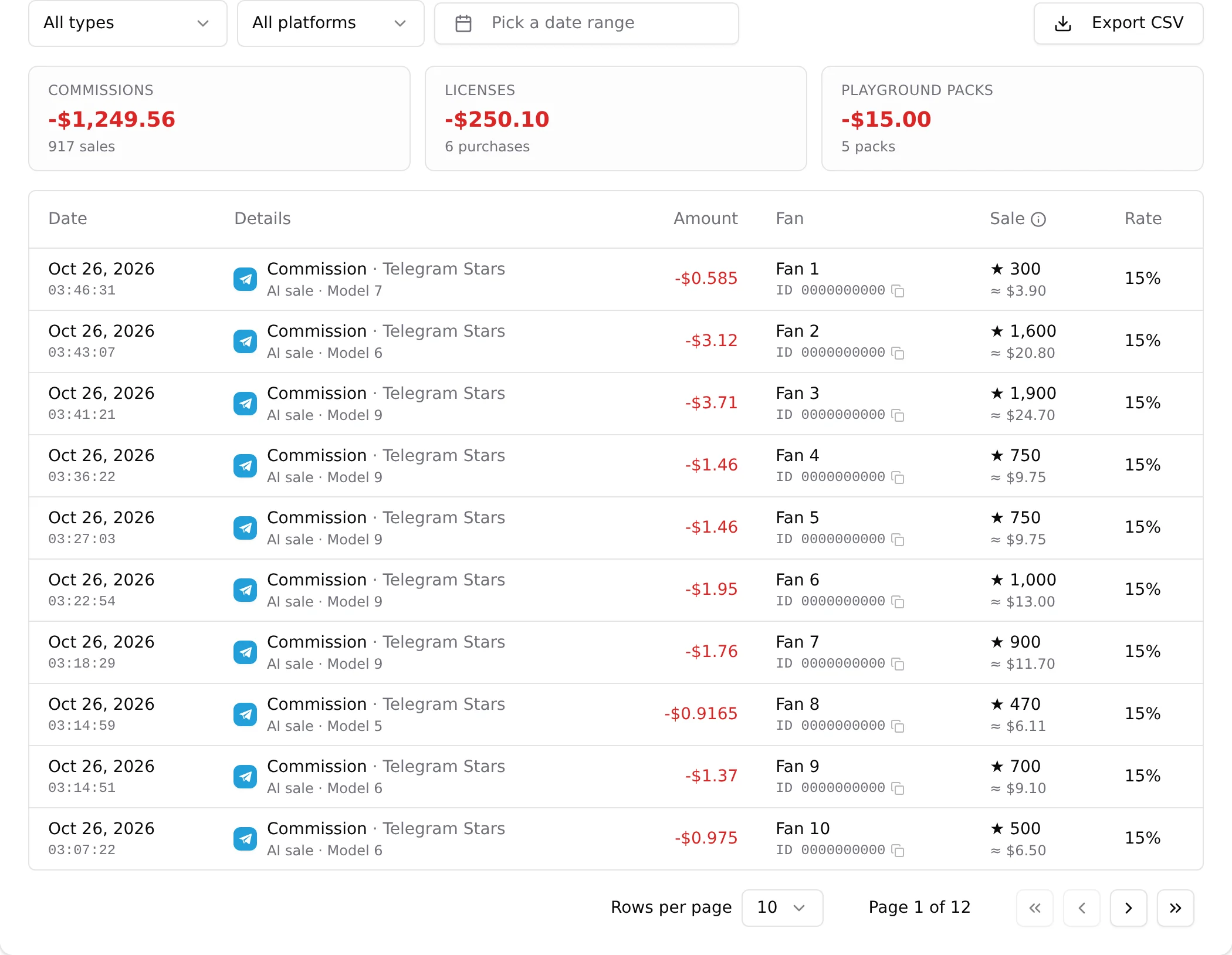Copy the ID for Fan 10
Image resolution: width=1232 pixels, height=955 pixels.
(x=898, y=851)
